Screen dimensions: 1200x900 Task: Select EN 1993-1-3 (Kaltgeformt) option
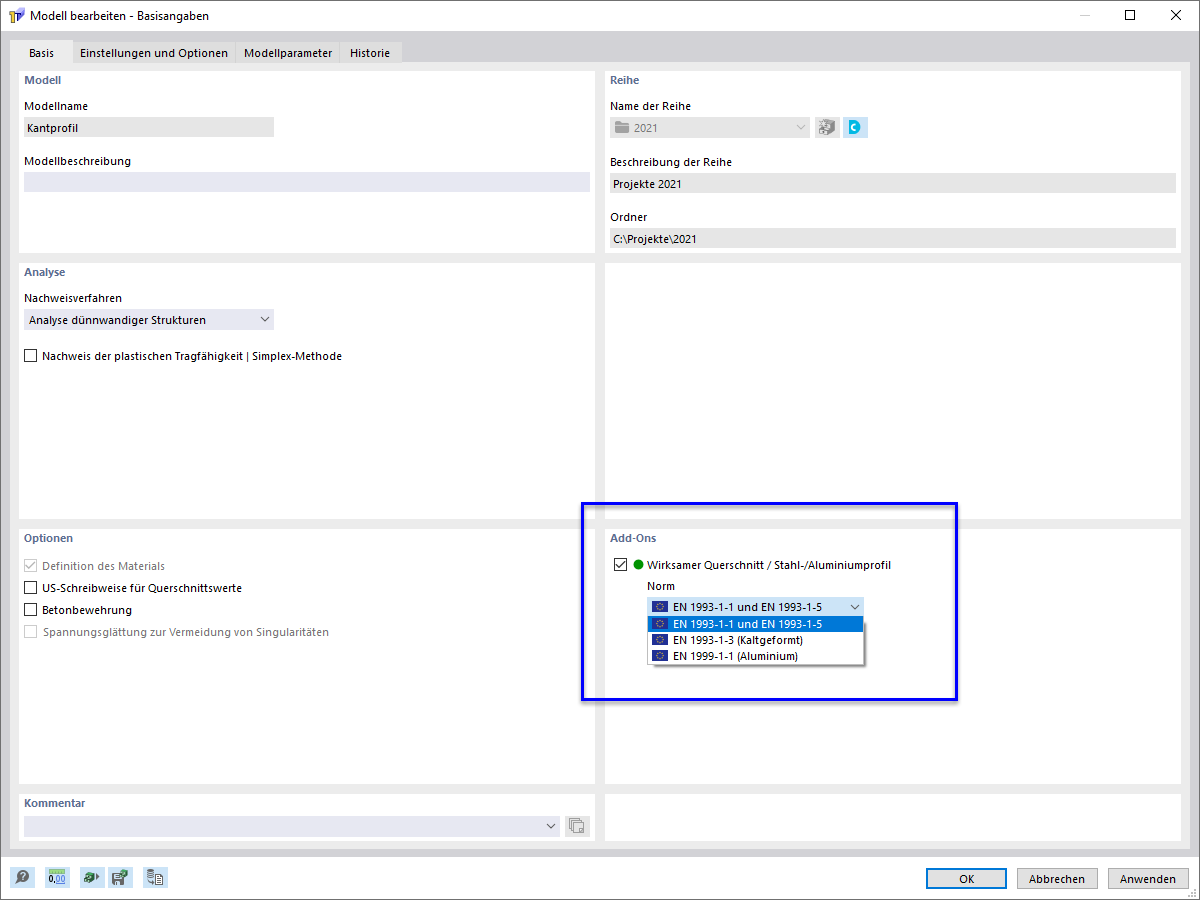tap(756, 640)
